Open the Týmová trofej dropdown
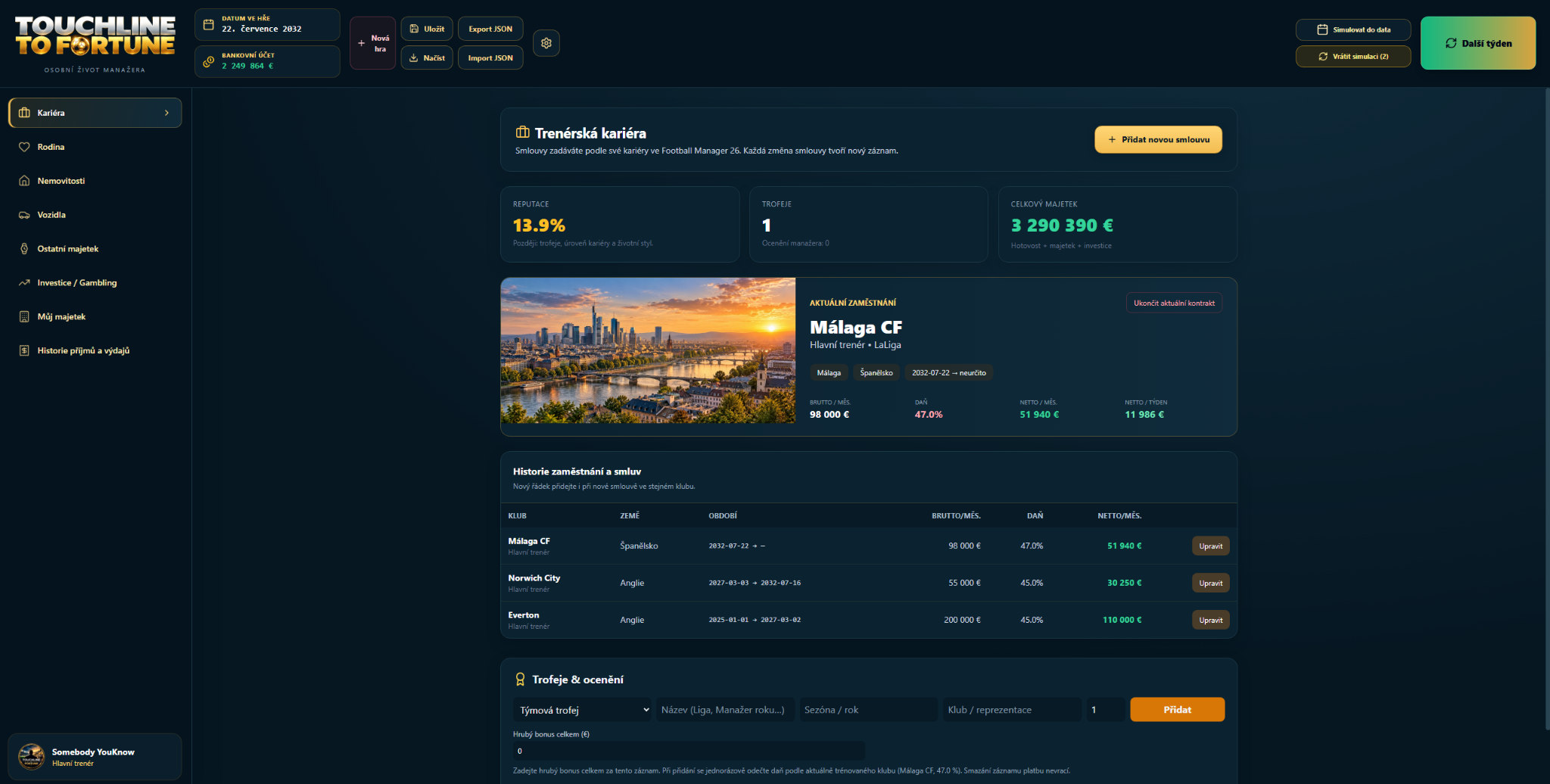Screen dimensions: 1550x784 [x=582, y=710]
